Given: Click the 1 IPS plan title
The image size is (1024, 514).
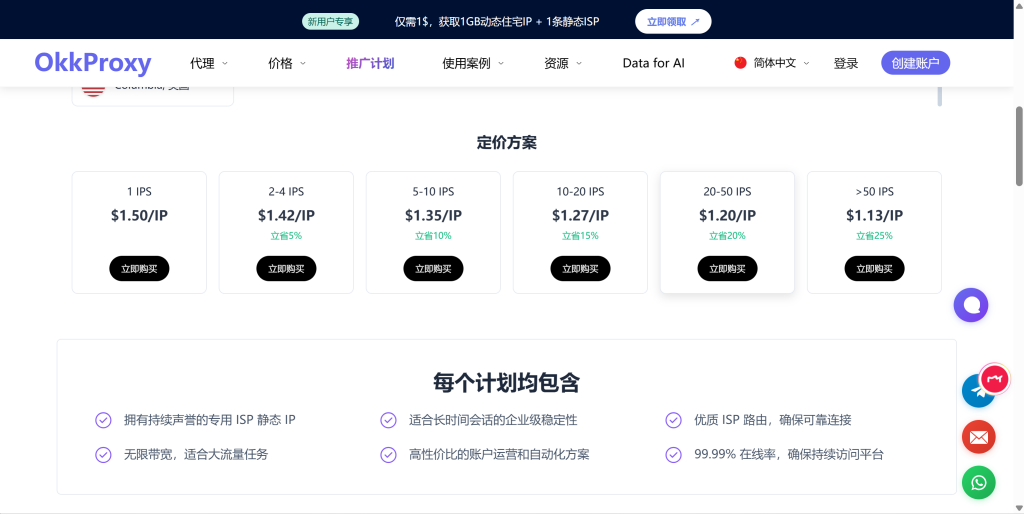Looking at the screenshot, I should (139, 191).
